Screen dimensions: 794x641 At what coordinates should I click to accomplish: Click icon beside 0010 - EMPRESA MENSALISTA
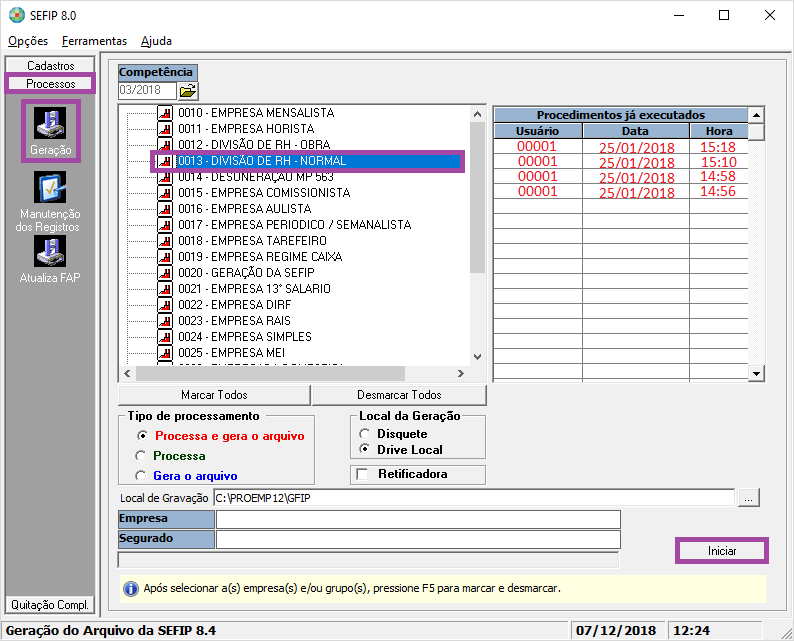click(165, 112)
